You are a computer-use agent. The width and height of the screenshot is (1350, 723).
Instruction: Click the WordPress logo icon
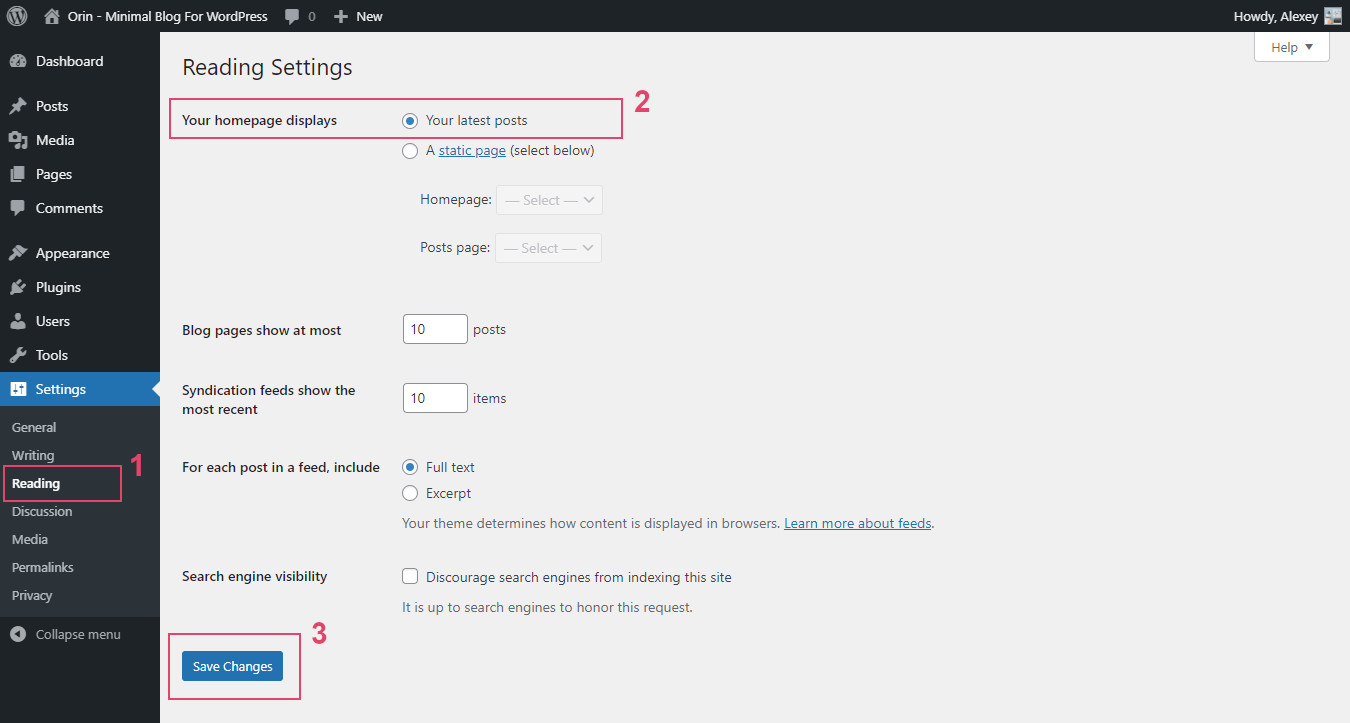coord(17,16)
